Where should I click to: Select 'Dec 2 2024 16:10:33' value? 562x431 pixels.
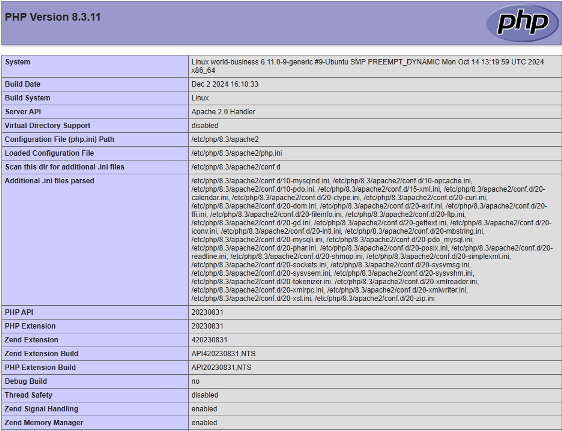click(x=225, y=84)
